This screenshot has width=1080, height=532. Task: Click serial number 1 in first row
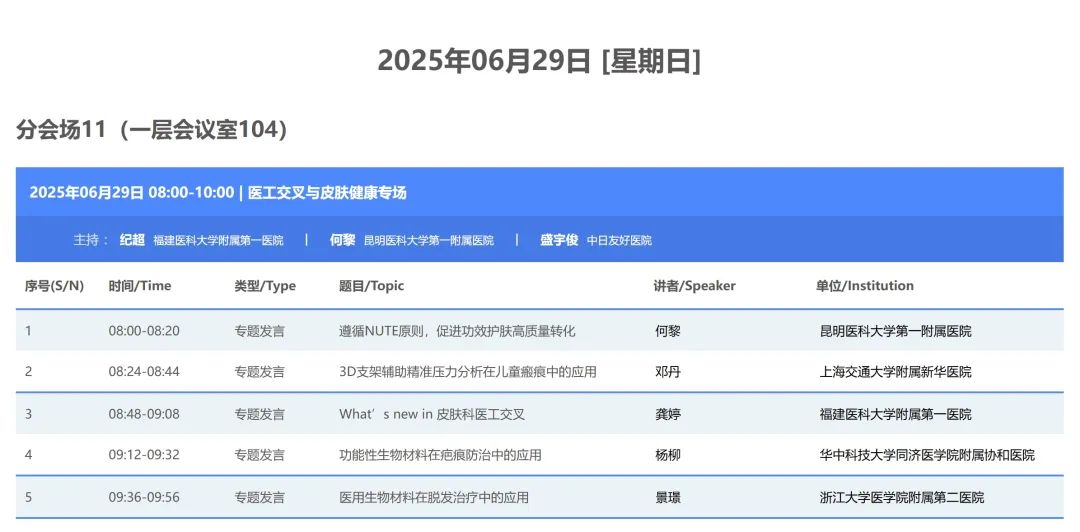point(28,331)
